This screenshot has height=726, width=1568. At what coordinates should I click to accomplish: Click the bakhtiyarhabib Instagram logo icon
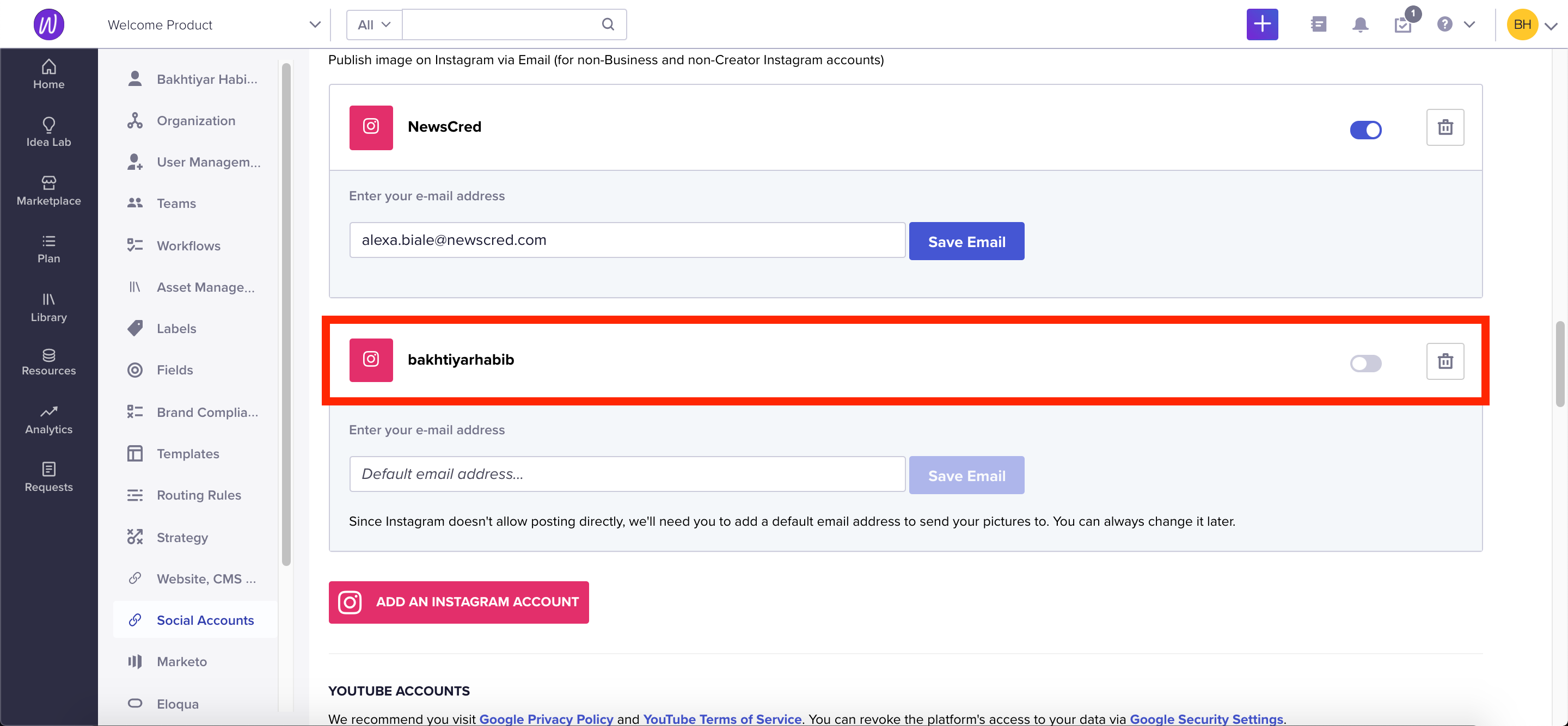tap(371, 360)
